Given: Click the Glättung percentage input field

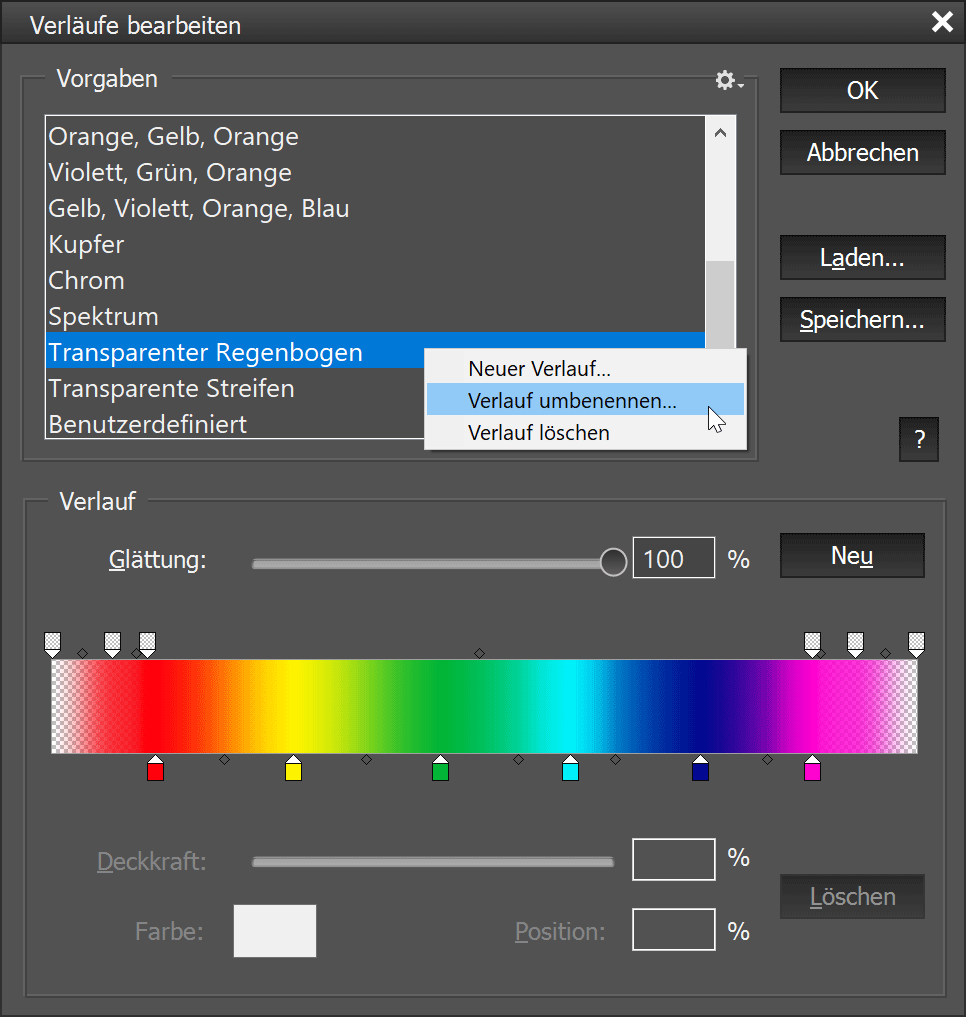Looking at the screenshot, I should point(673,558).
